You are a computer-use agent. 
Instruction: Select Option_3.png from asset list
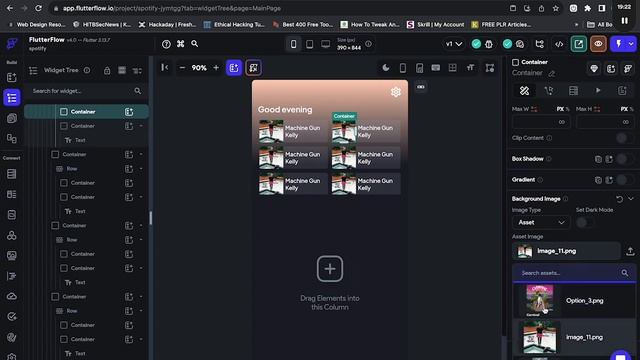(574, 300)
